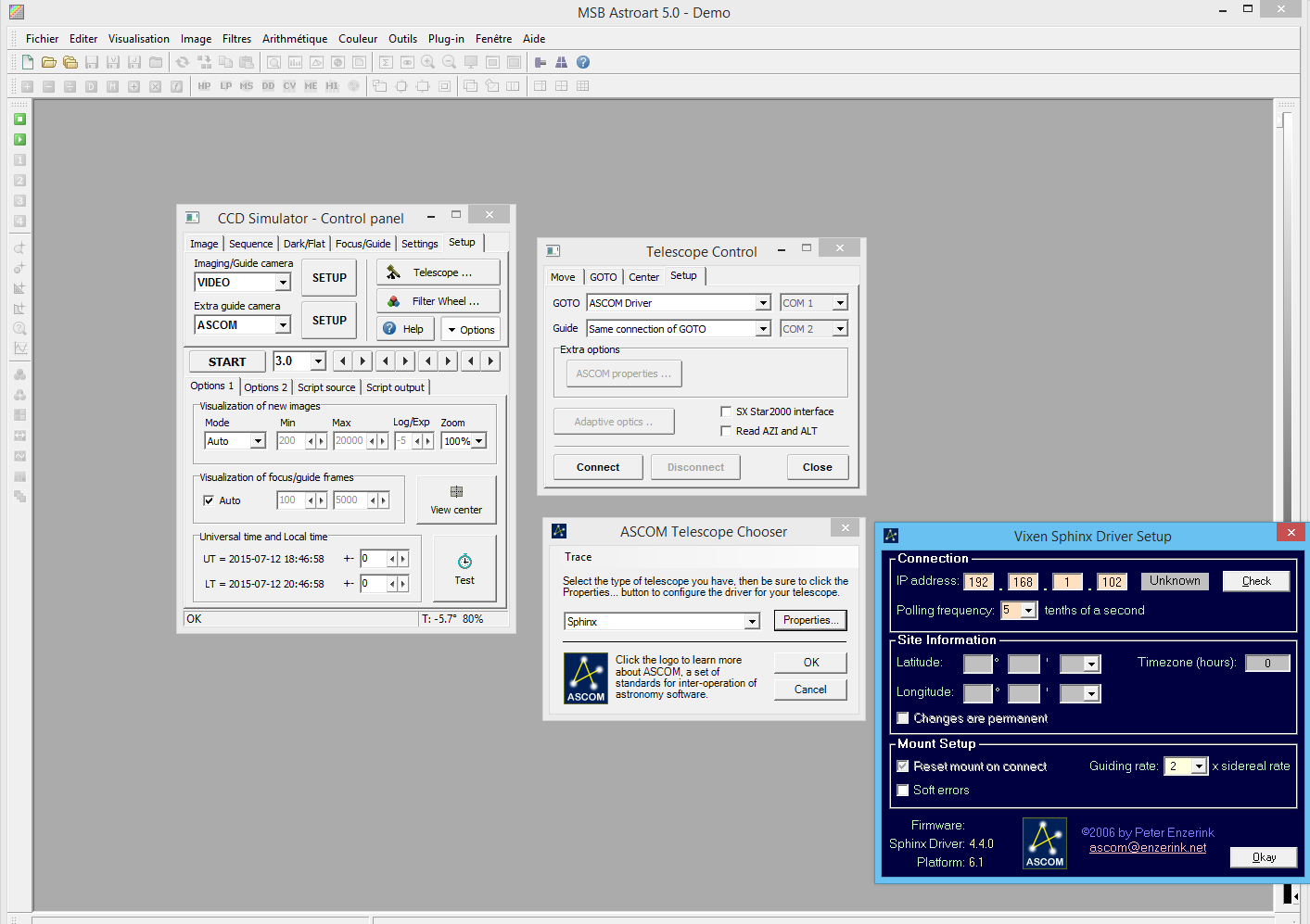1310x924 pixels.
Task: Click the Help button in CCD Simulator
Action: click(405, 329)
